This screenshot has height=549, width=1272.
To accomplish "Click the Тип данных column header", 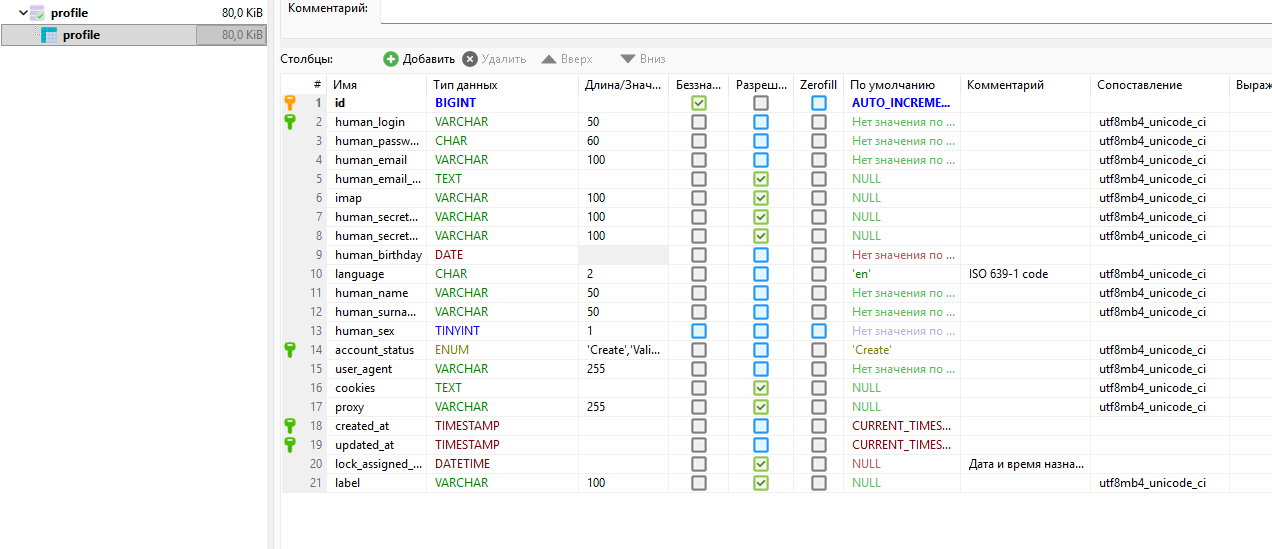I will (x=503, y=85).
